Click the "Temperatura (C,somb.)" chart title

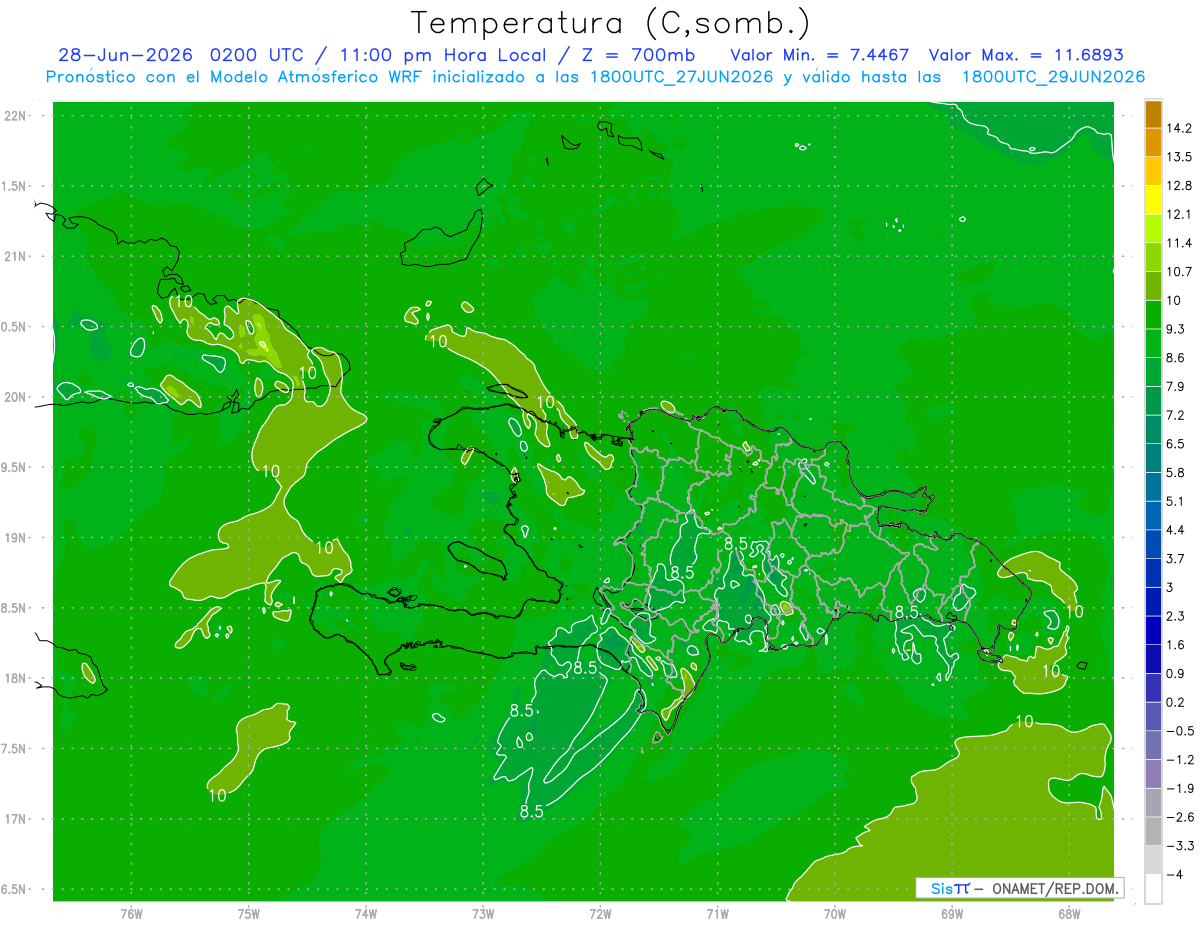point(611,23)
